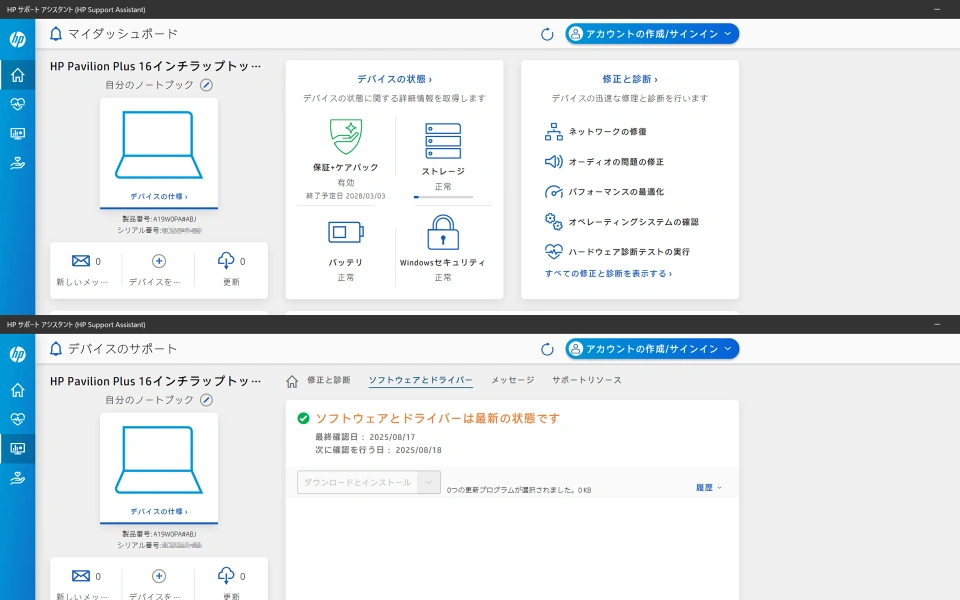
Task: Open the メッセージ tab
Action: click(512, 380)
